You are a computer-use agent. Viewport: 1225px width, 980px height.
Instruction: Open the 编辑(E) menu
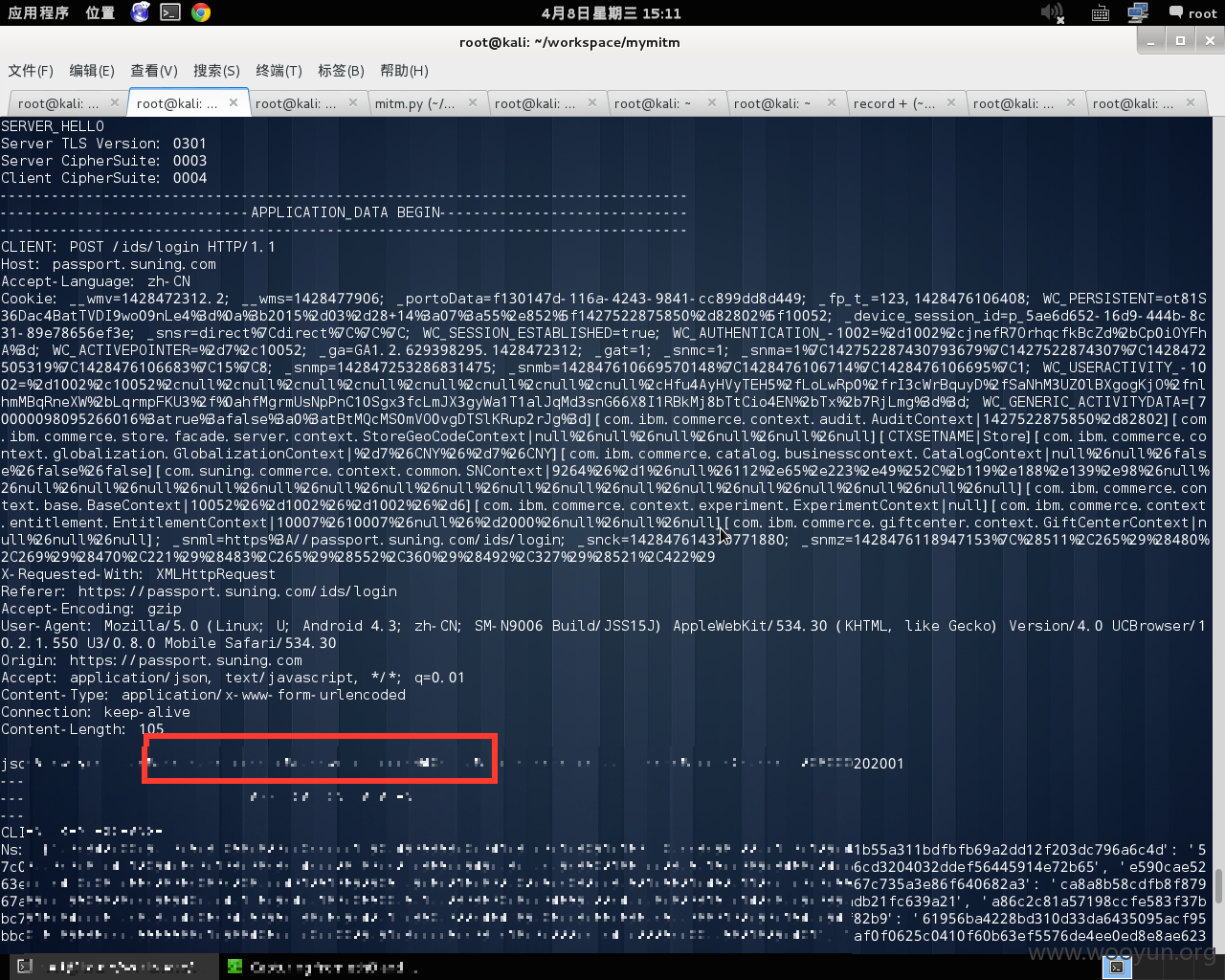(x=92, y=71)
